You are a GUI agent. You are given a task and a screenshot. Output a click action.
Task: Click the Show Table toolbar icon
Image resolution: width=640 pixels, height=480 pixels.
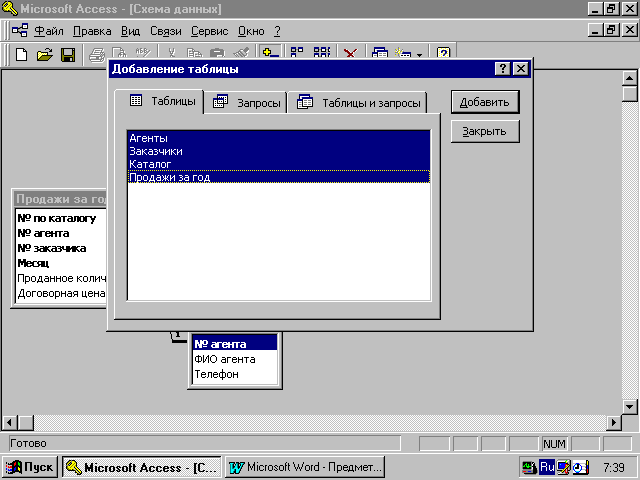tap(270, 53)
